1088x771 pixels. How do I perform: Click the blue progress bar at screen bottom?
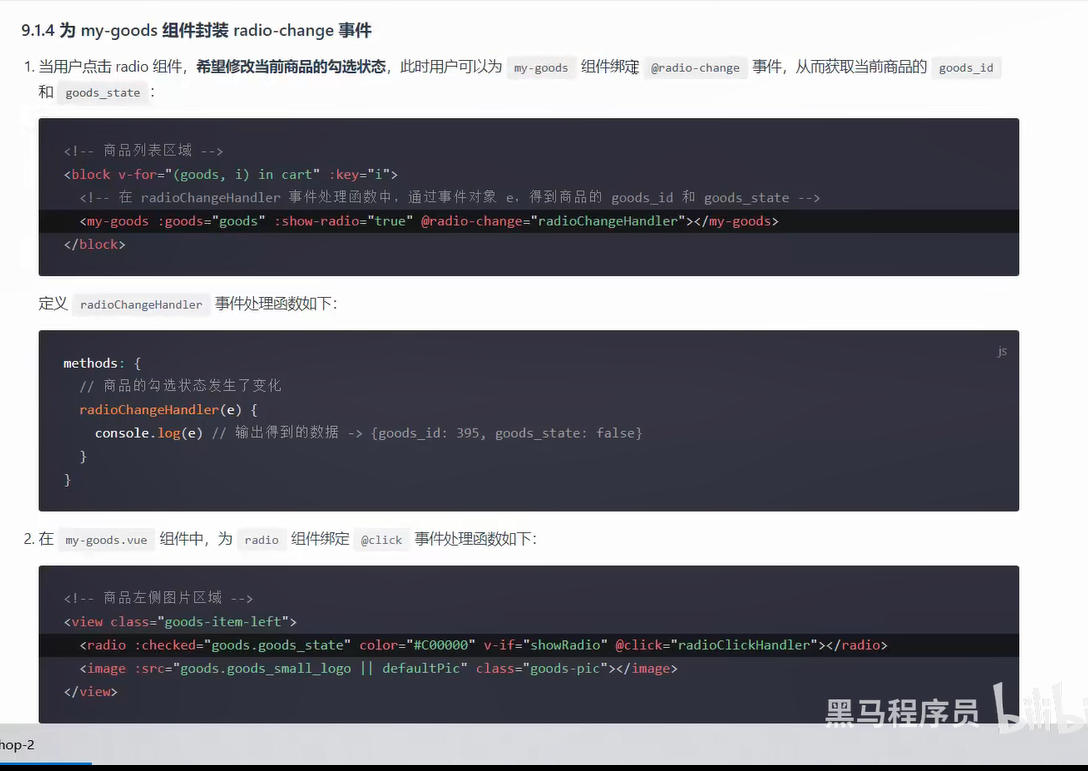(46, 763)
